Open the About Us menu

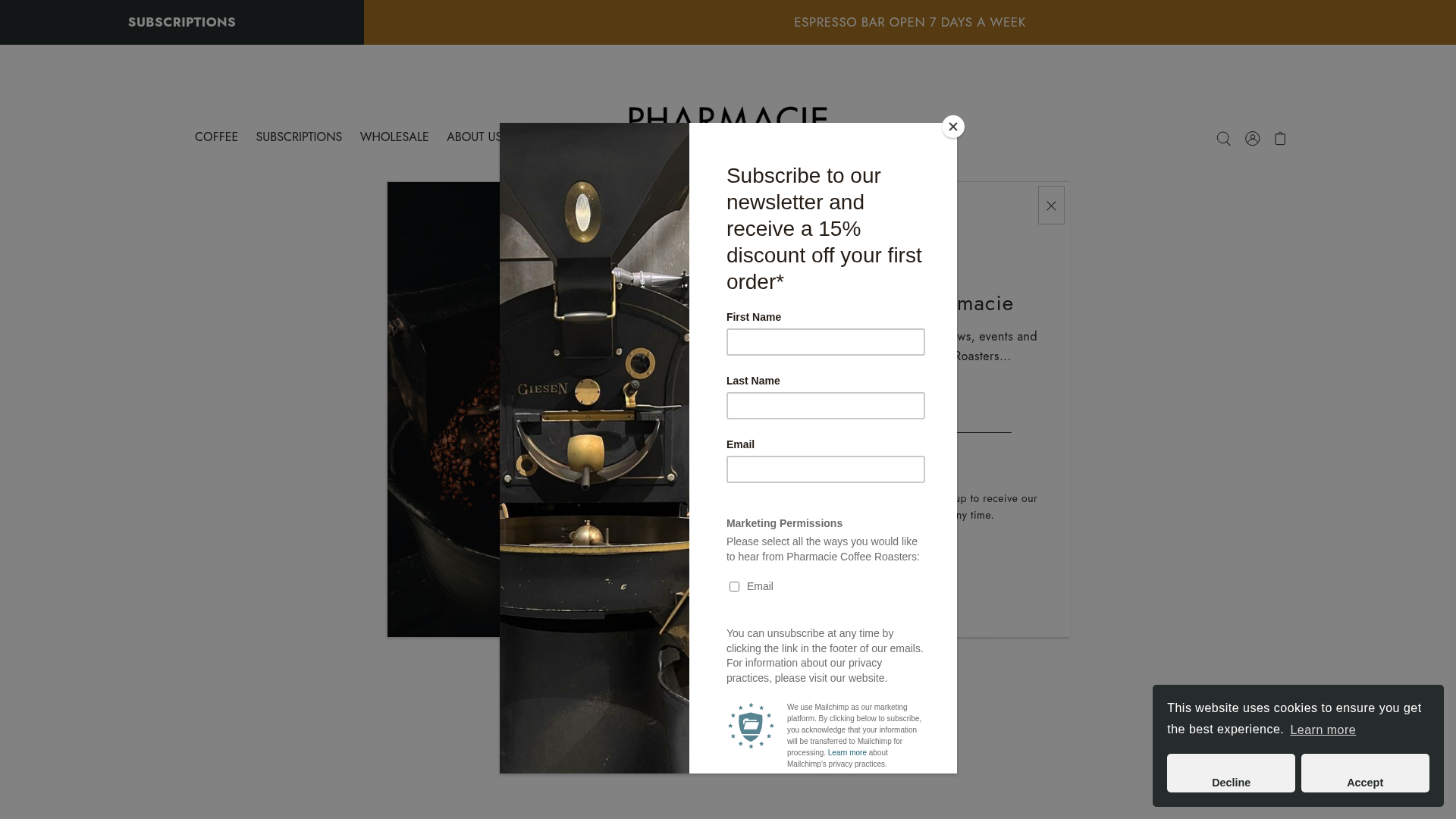click(x=473, y=137)
